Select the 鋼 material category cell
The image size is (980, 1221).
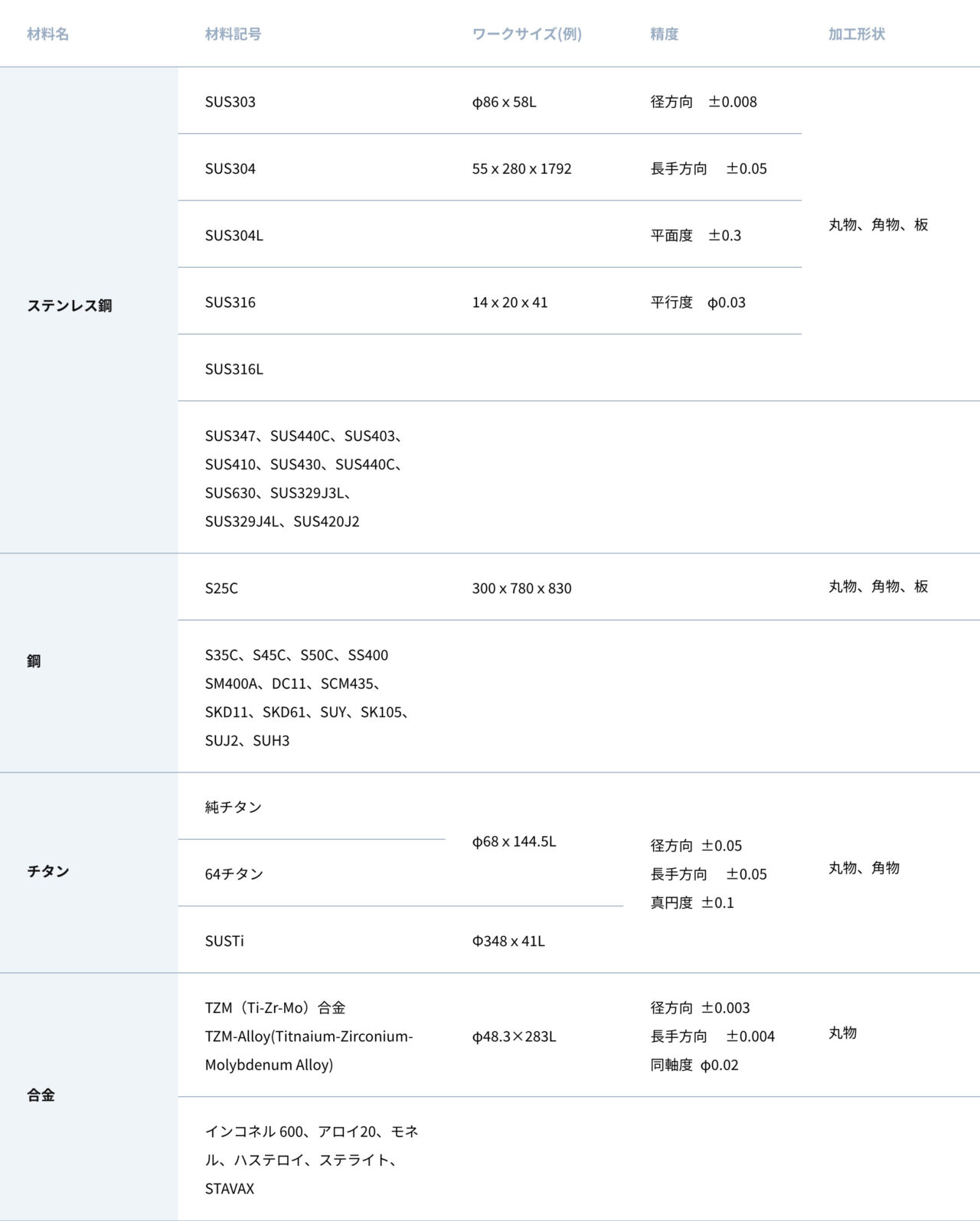point(89,662)
